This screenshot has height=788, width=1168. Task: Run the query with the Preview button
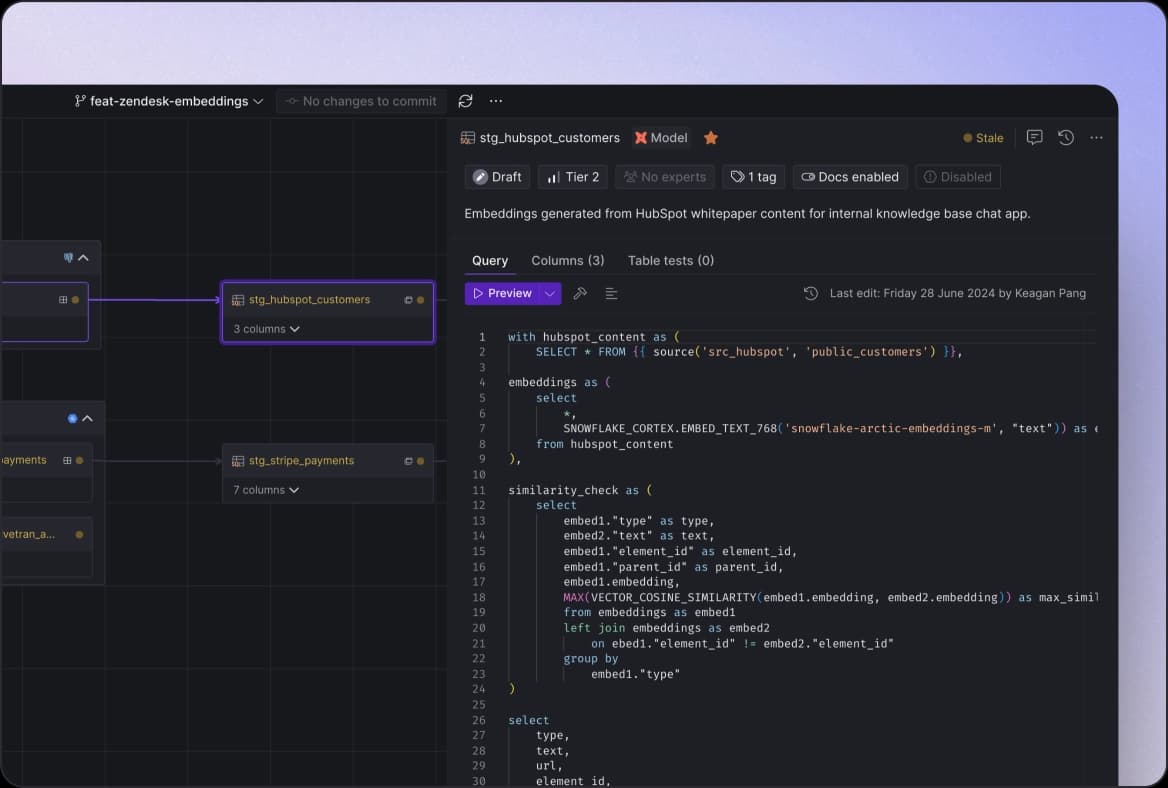click(x=501, y=293)
